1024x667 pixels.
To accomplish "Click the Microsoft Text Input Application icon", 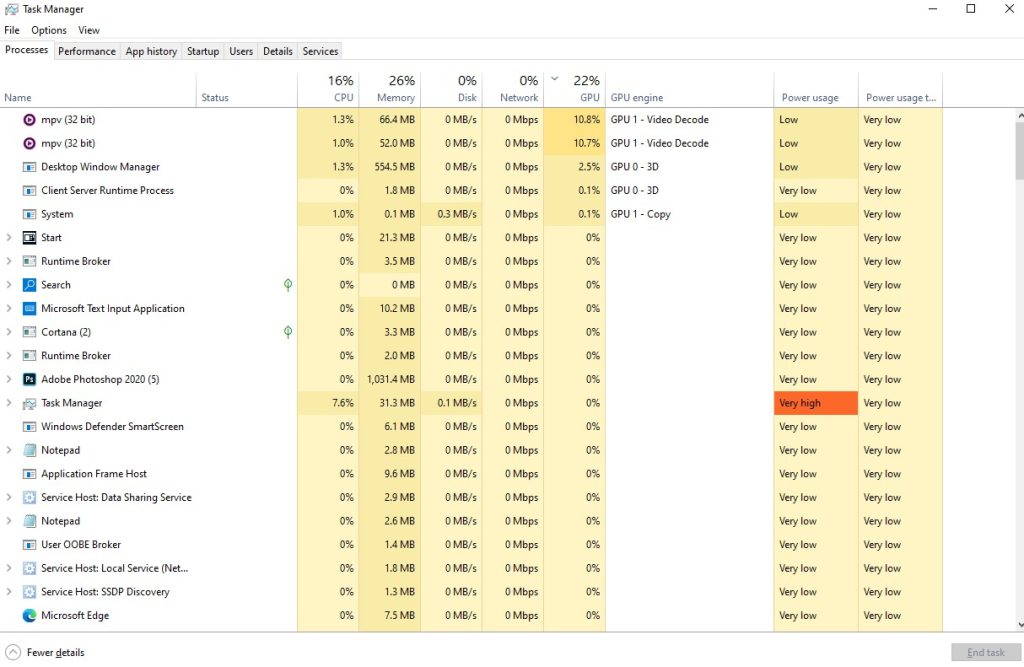I will (x=29, y=308).
